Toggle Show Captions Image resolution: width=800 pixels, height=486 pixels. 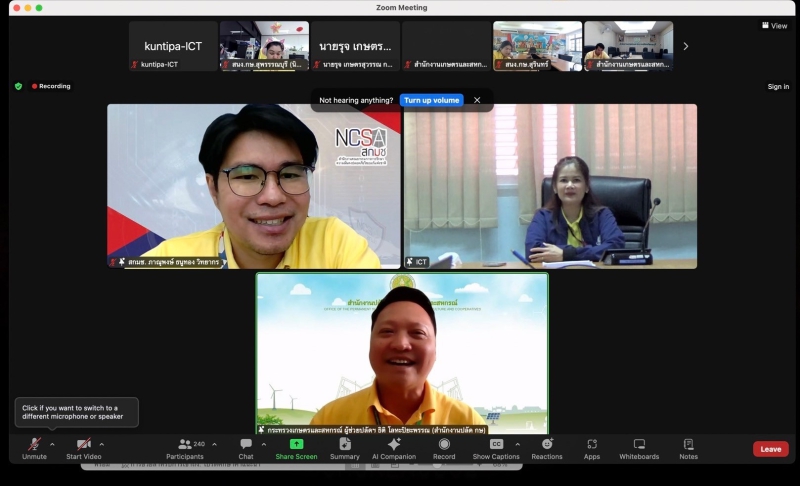point(496,449)
